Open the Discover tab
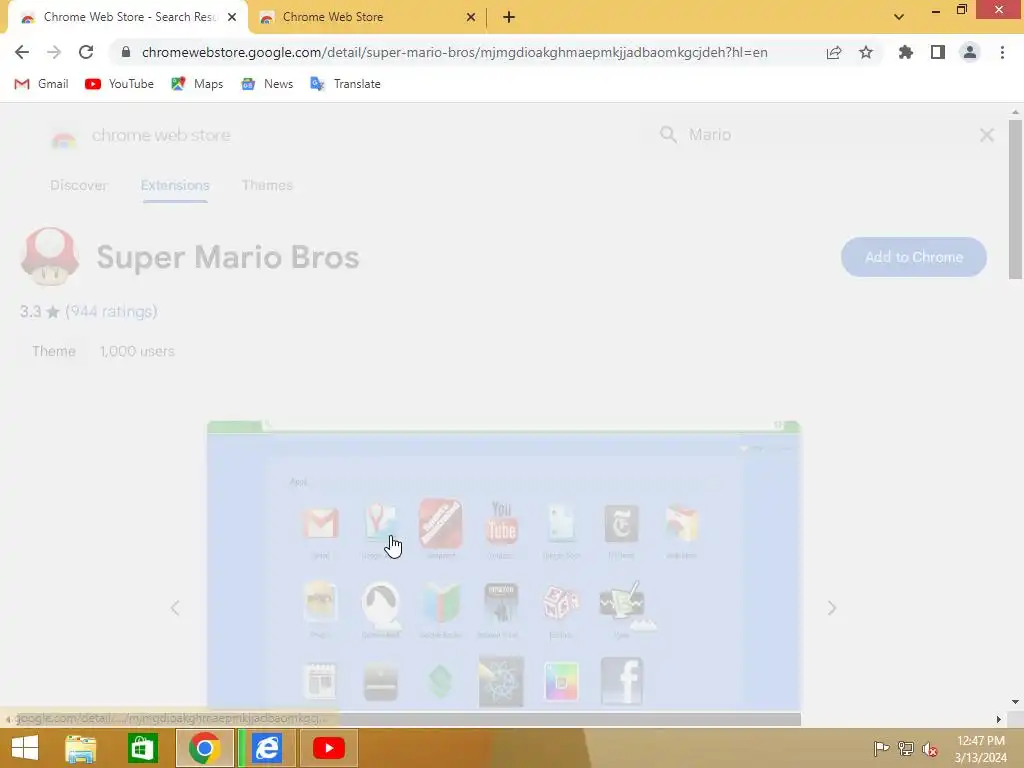The width and height of the screenshot is (1024, 768). pyautogui.click(x=78, y=185)
